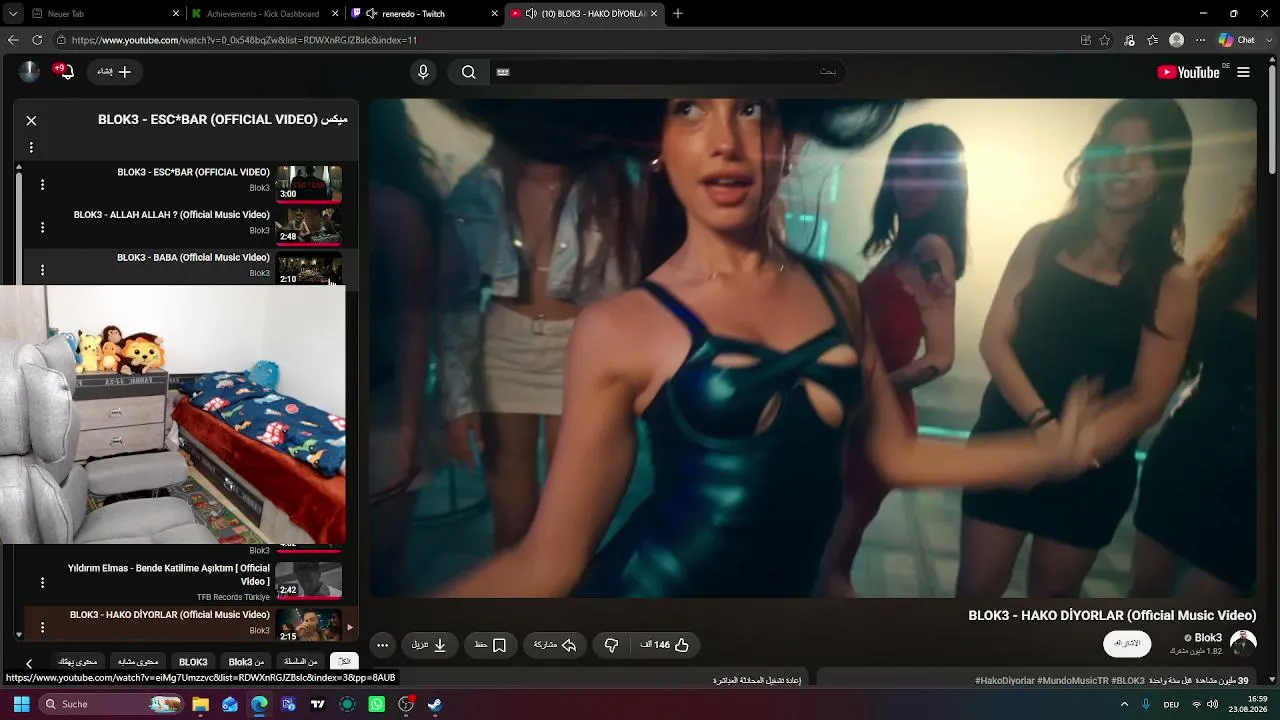Click the YouTube create button with plus
The width and height of the screenshot is (1280, 720).
[x=114, y=72]
